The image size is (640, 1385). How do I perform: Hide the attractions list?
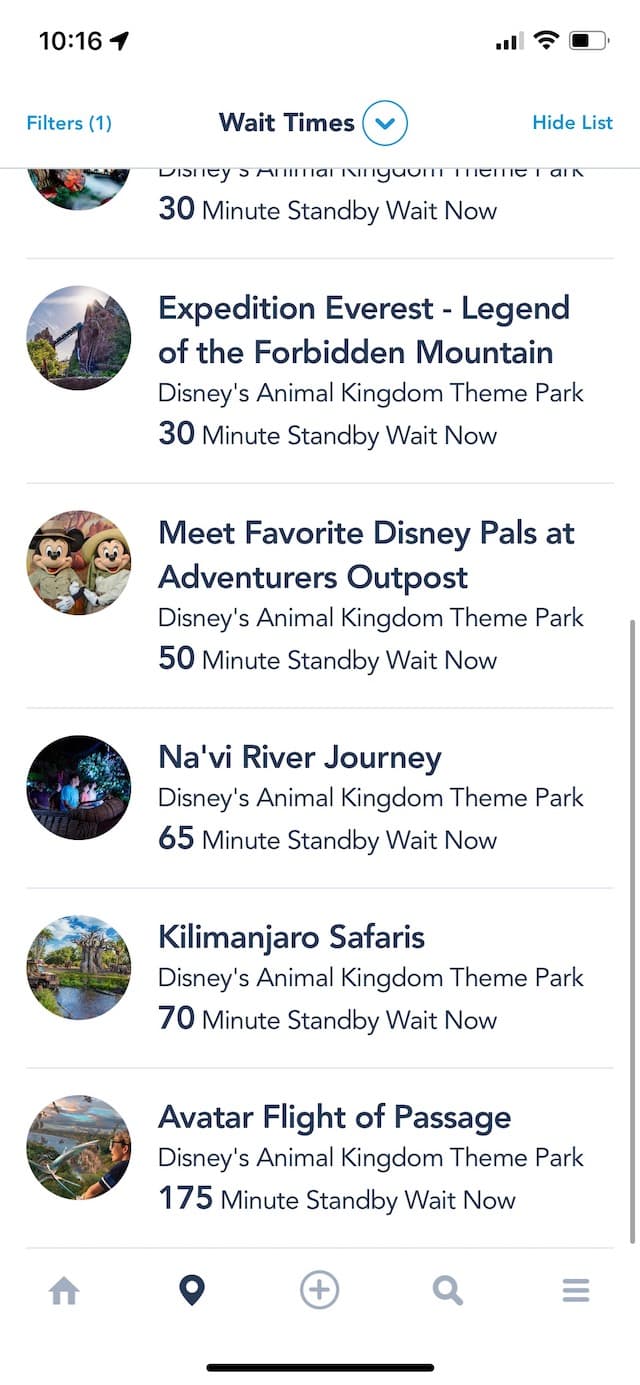[572, 122]
